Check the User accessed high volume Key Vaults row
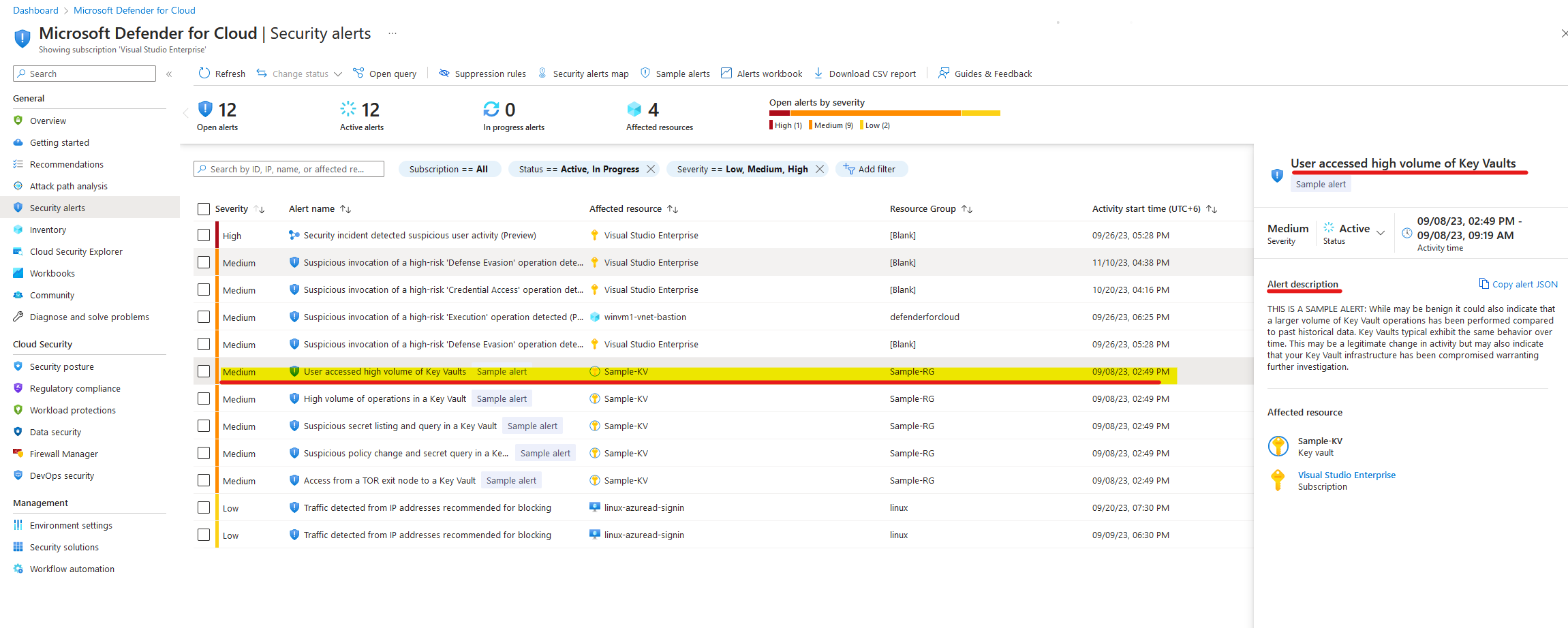 coord(204,371)
